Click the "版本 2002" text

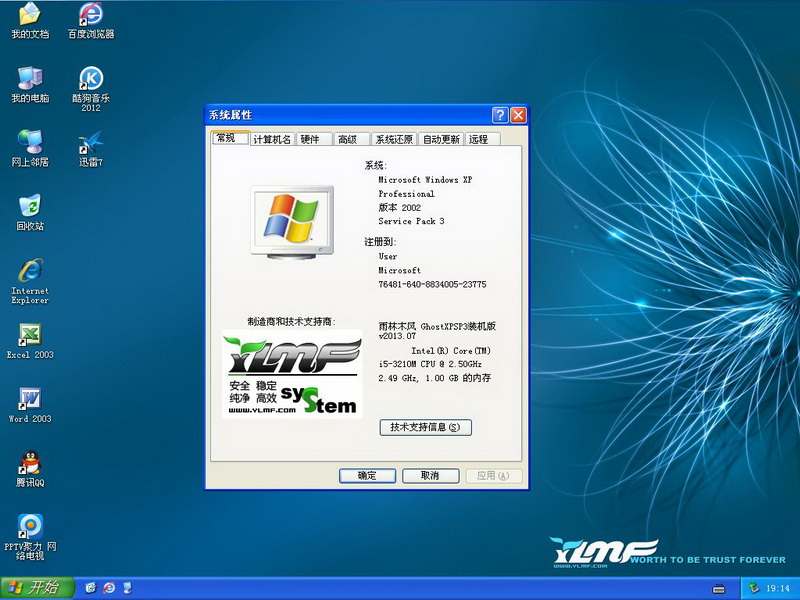point(399,207)
